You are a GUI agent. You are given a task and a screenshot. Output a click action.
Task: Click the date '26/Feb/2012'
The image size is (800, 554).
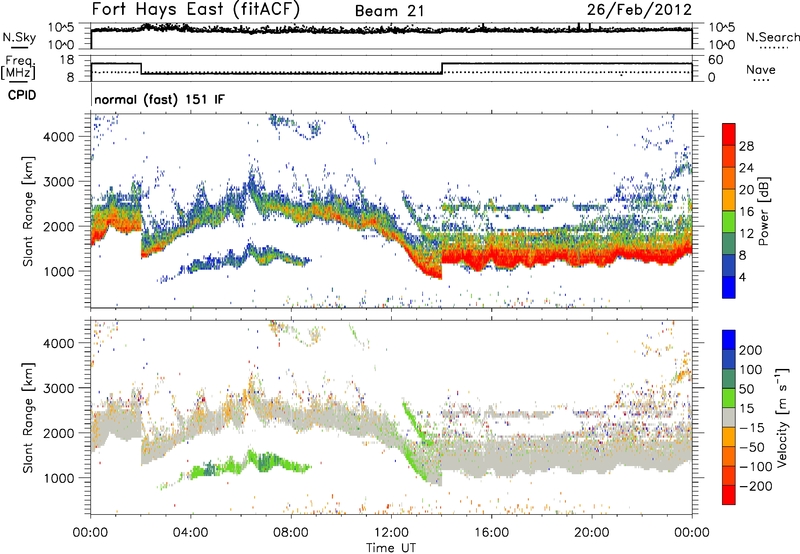[639, 10]
